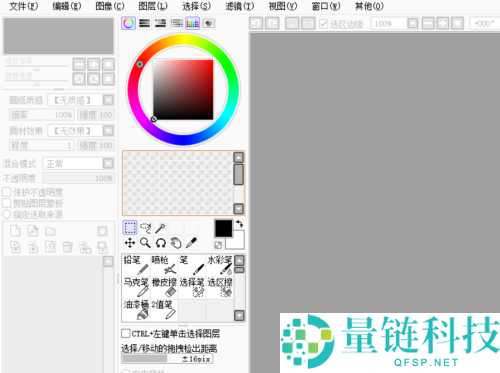Toggle the intermediate color bar icon

pos(176,23)
